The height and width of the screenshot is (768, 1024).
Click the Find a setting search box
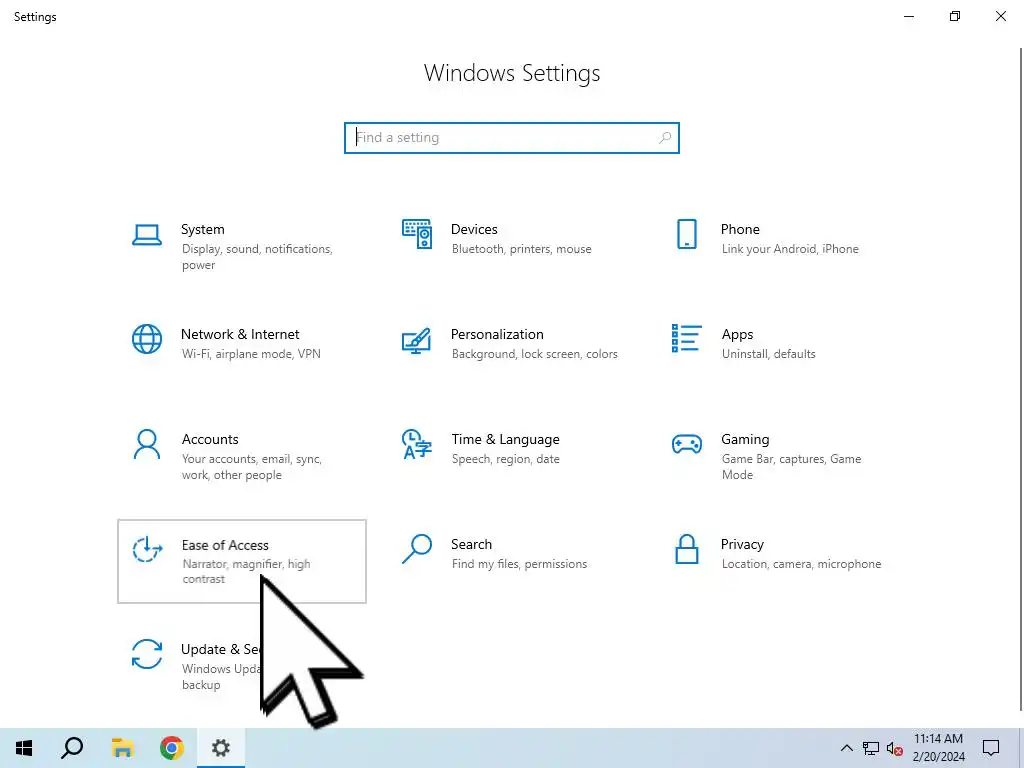tap(512, 138)
